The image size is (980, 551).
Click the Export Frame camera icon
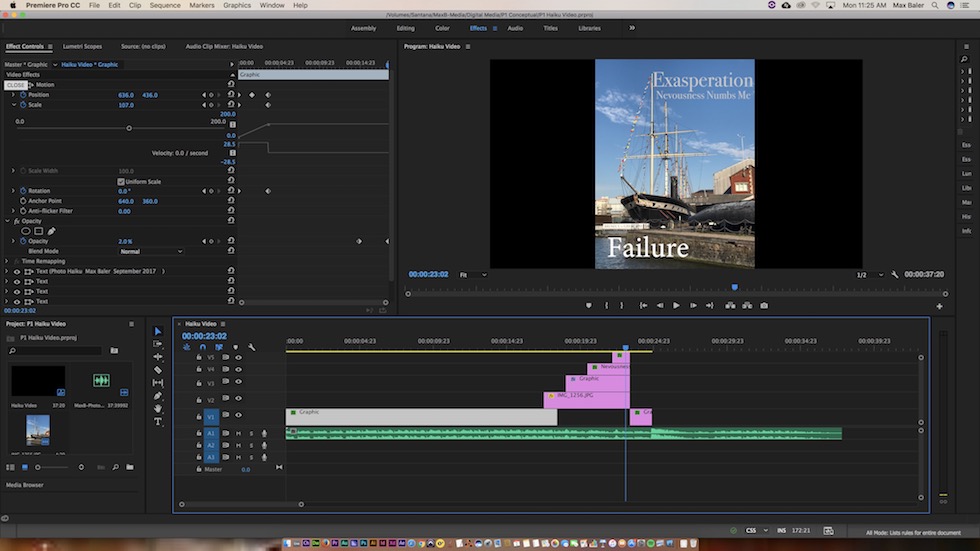click(x=764, y=305)
